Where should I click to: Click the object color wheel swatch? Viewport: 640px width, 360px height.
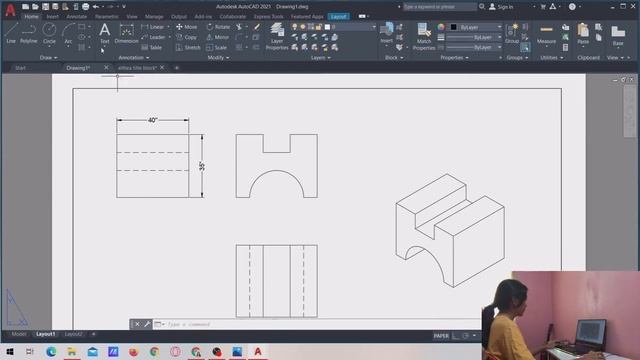[441, 27]
